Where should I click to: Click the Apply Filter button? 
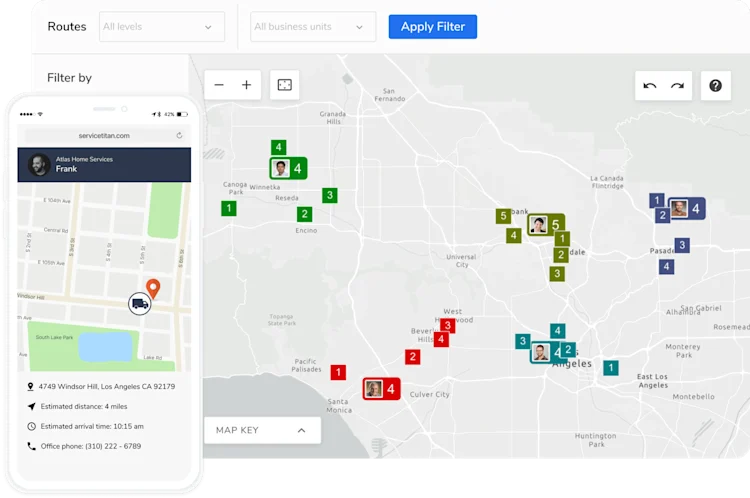tap(432, 27)
